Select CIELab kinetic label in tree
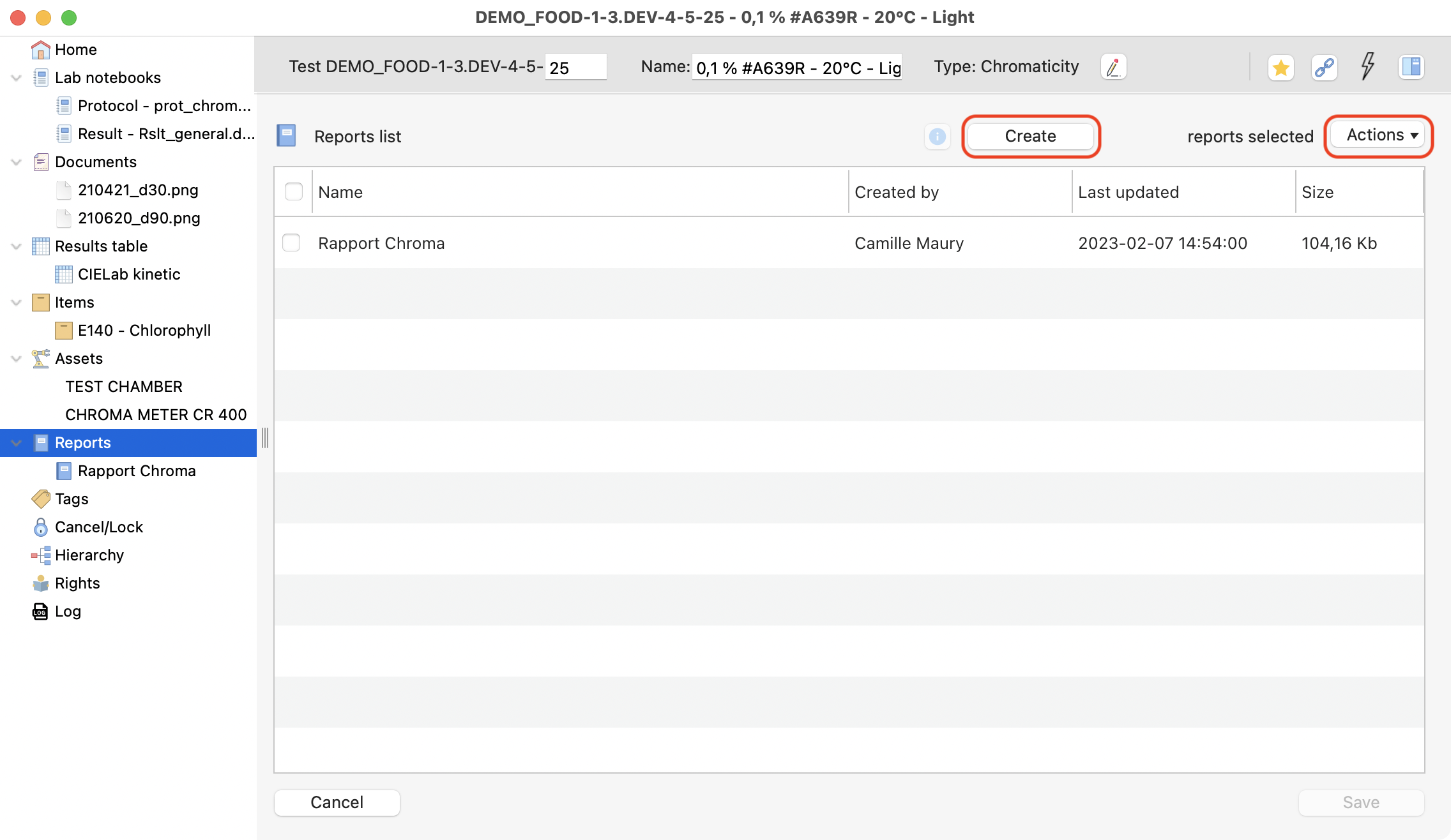 coord(129,274)
